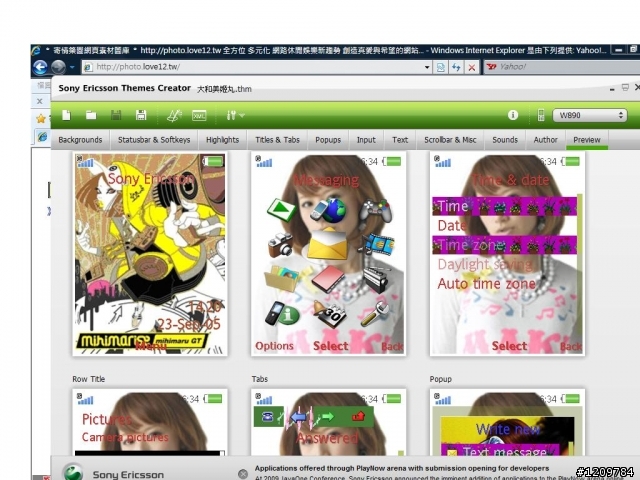This screenshot has width=640, height=480.
Task: Click the Time & date preview thumbnail
Action: [507, 253]
